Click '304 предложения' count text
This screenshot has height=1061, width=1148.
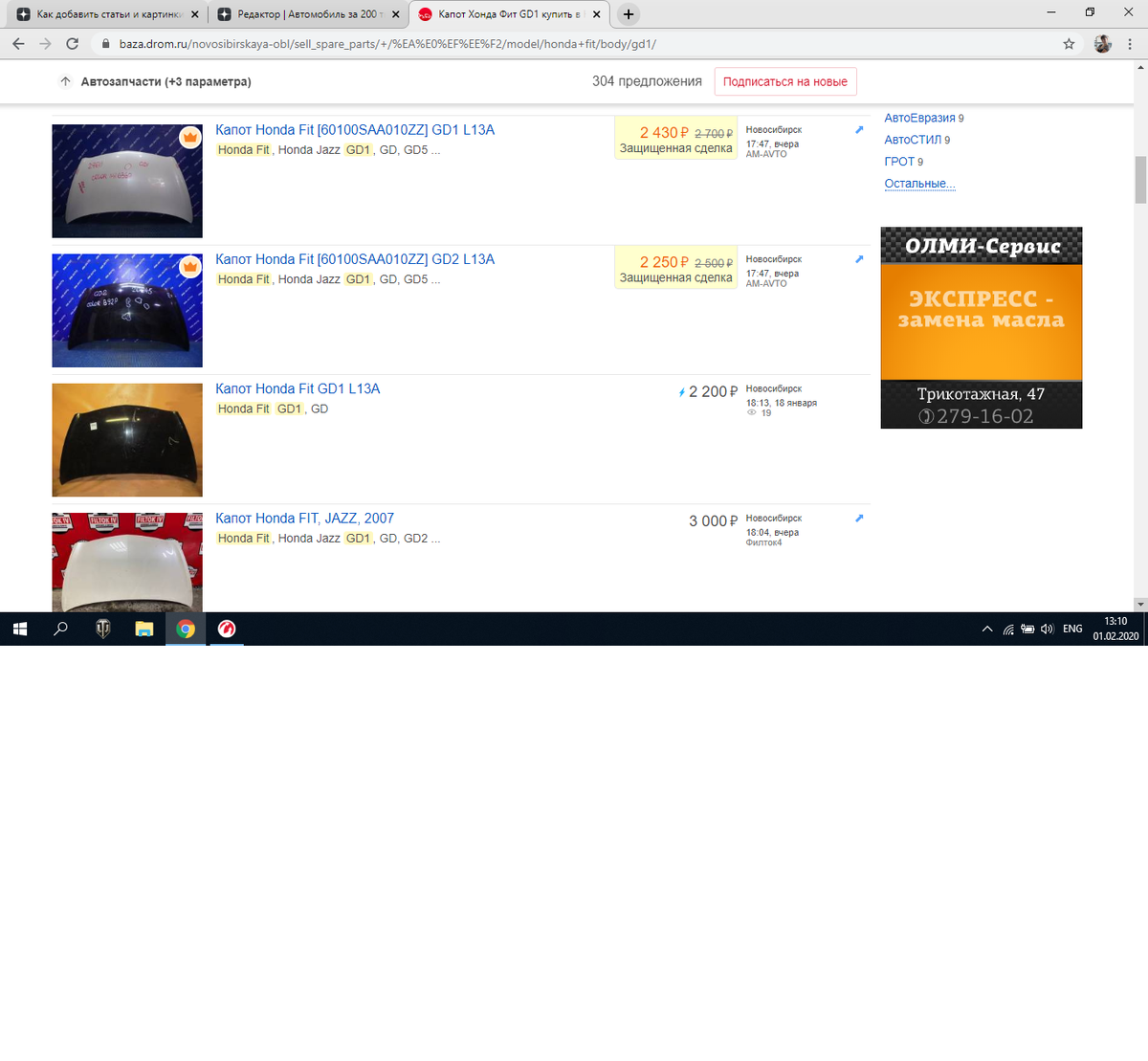pos(647,81)
